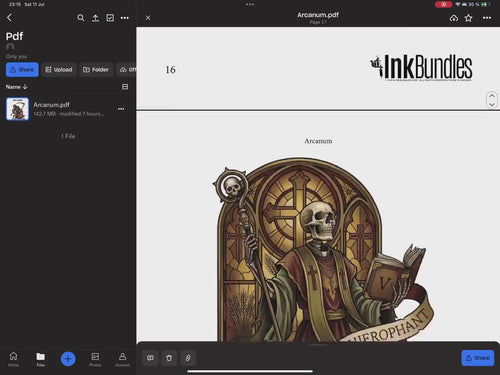Change sort order via Name arrow
Screen dimensions: 500x375
pyautogui.click(x=16, y=87)
